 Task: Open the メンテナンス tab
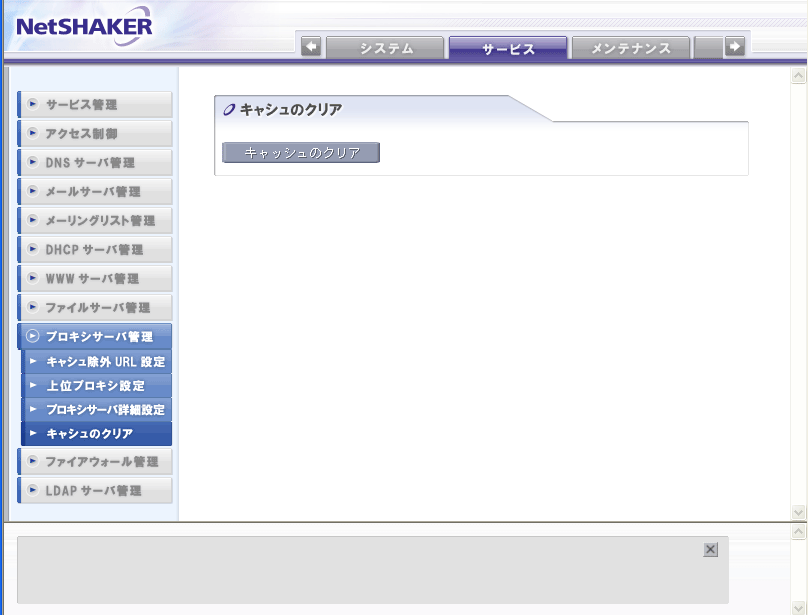pyautogui.click(x=630, y=48)
